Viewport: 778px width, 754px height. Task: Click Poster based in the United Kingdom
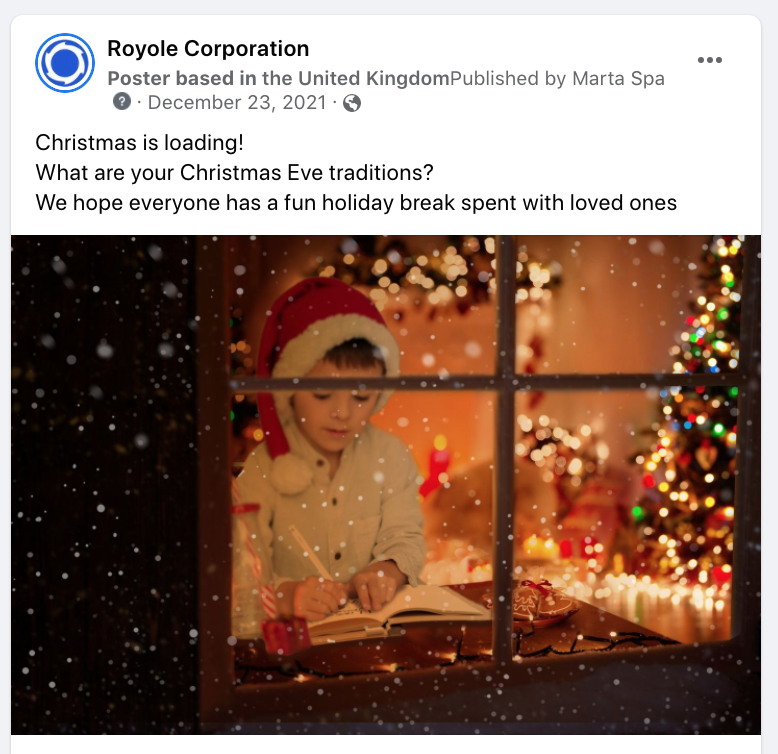click(x=278, y=78)
